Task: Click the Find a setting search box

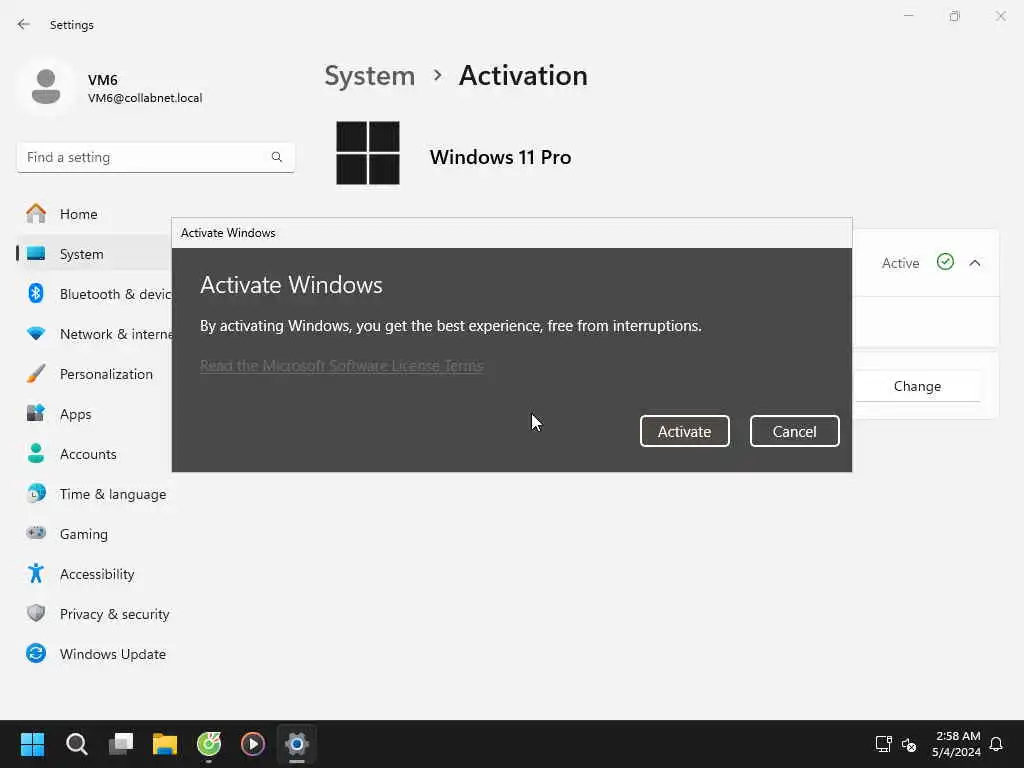Action: 155,157
